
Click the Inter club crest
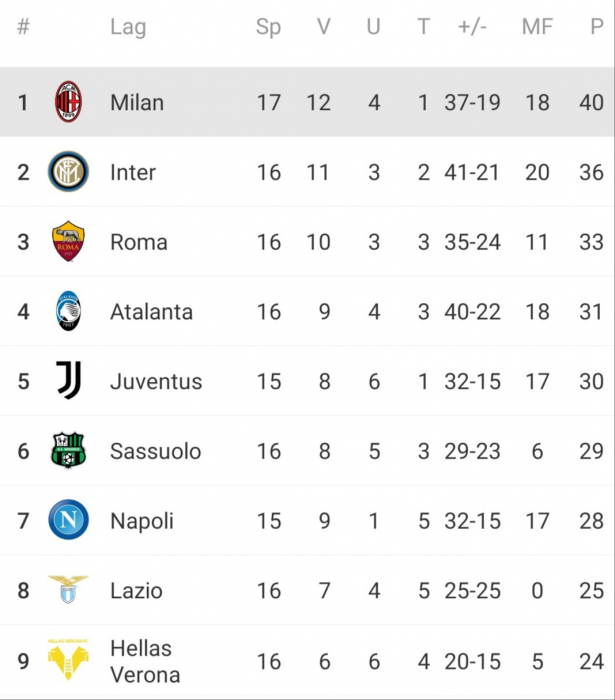click(x=68, y=172)
